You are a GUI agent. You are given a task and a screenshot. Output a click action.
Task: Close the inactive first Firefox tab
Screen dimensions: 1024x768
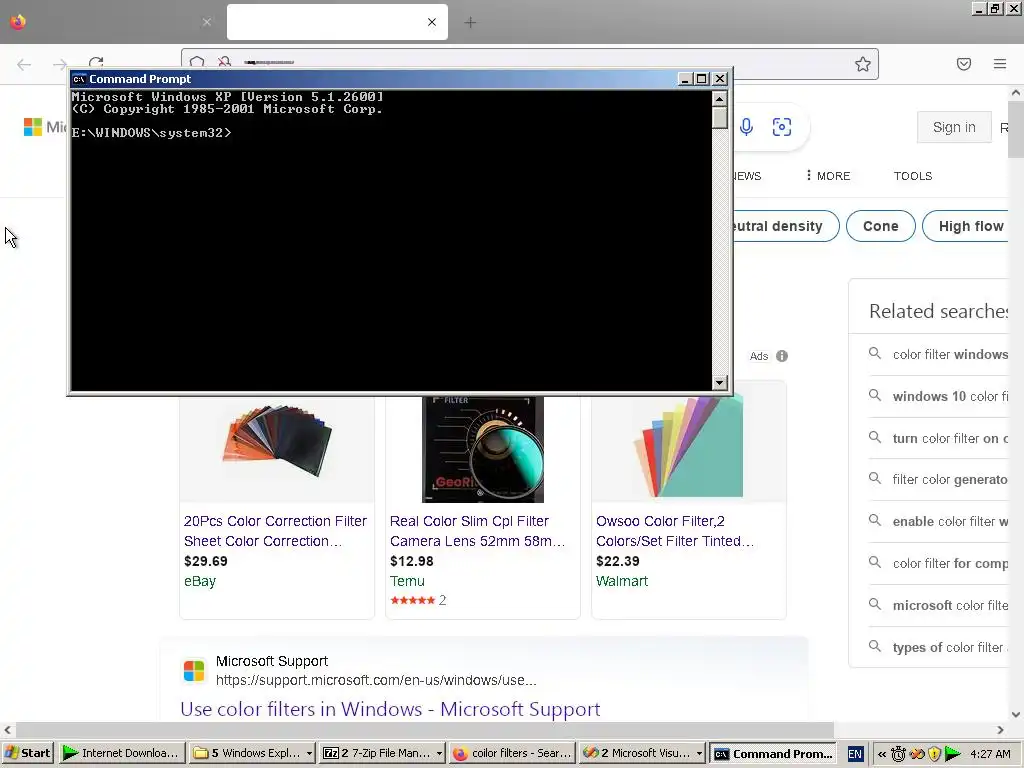pos(206,22)
